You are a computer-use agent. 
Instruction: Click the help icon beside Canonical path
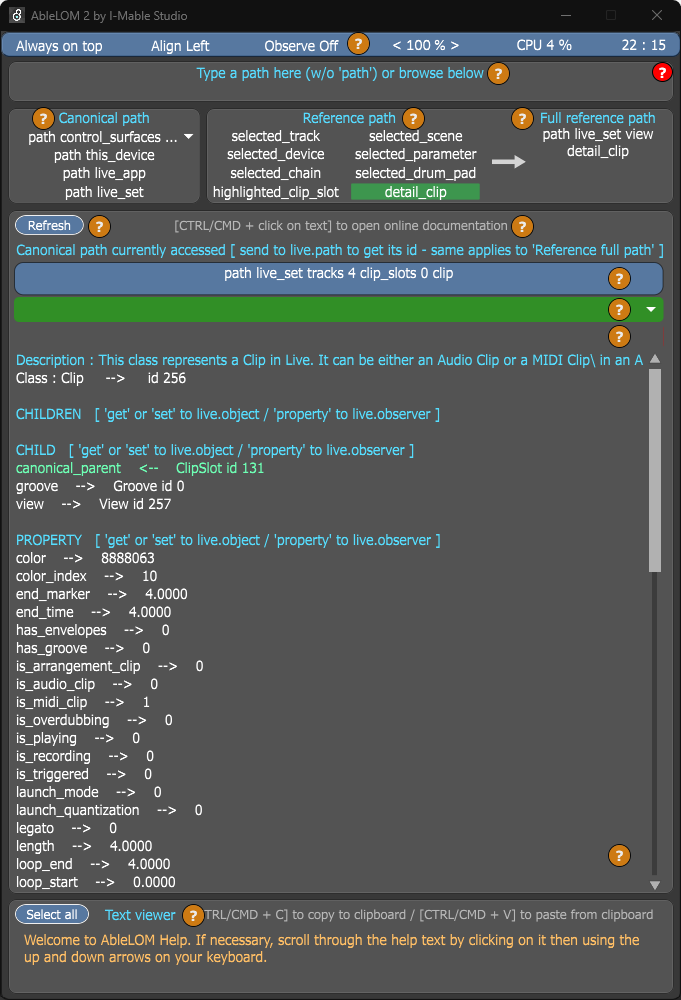point(43,119)
